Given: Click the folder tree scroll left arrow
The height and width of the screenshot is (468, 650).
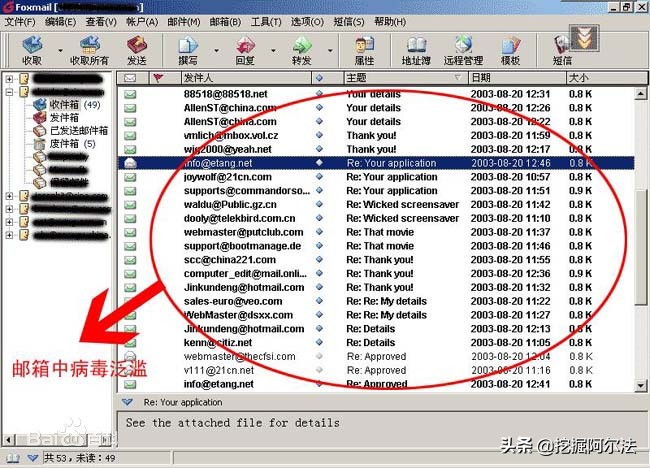Looking at the screenshot, I should click(x=8, y=439).
